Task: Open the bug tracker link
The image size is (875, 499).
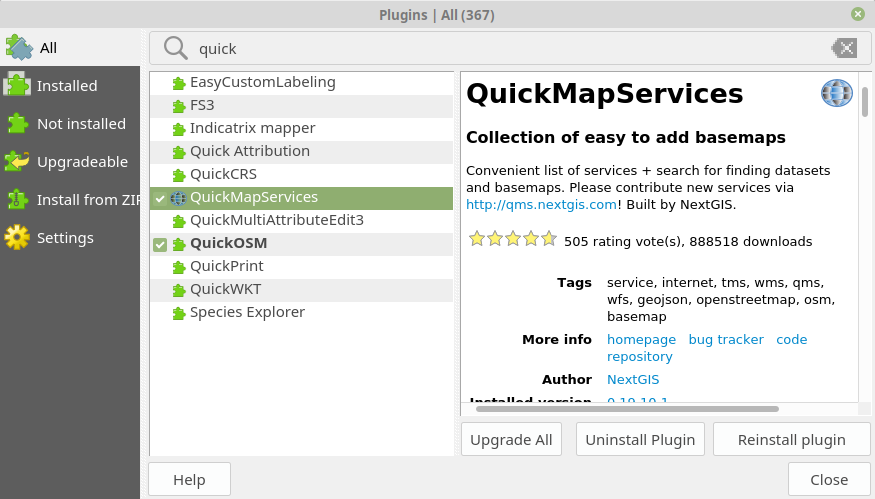Action: 726,339
